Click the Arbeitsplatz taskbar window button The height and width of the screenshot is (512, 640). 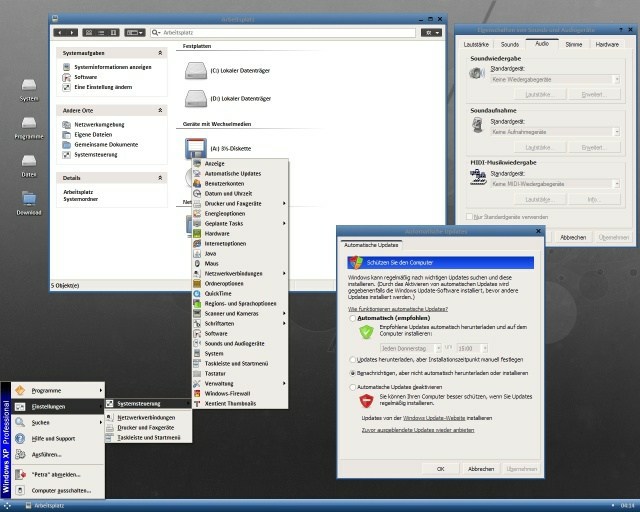[x=45, y=506]
